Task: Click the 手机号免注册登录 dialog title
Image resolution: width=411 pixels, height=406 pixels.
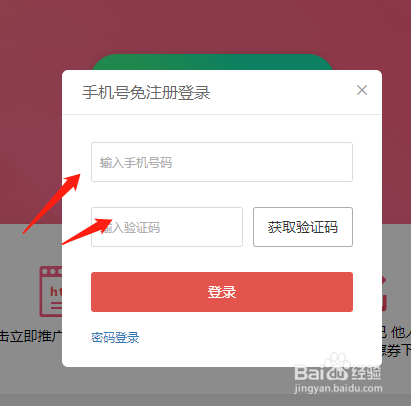Action: (x=146, y=92)
